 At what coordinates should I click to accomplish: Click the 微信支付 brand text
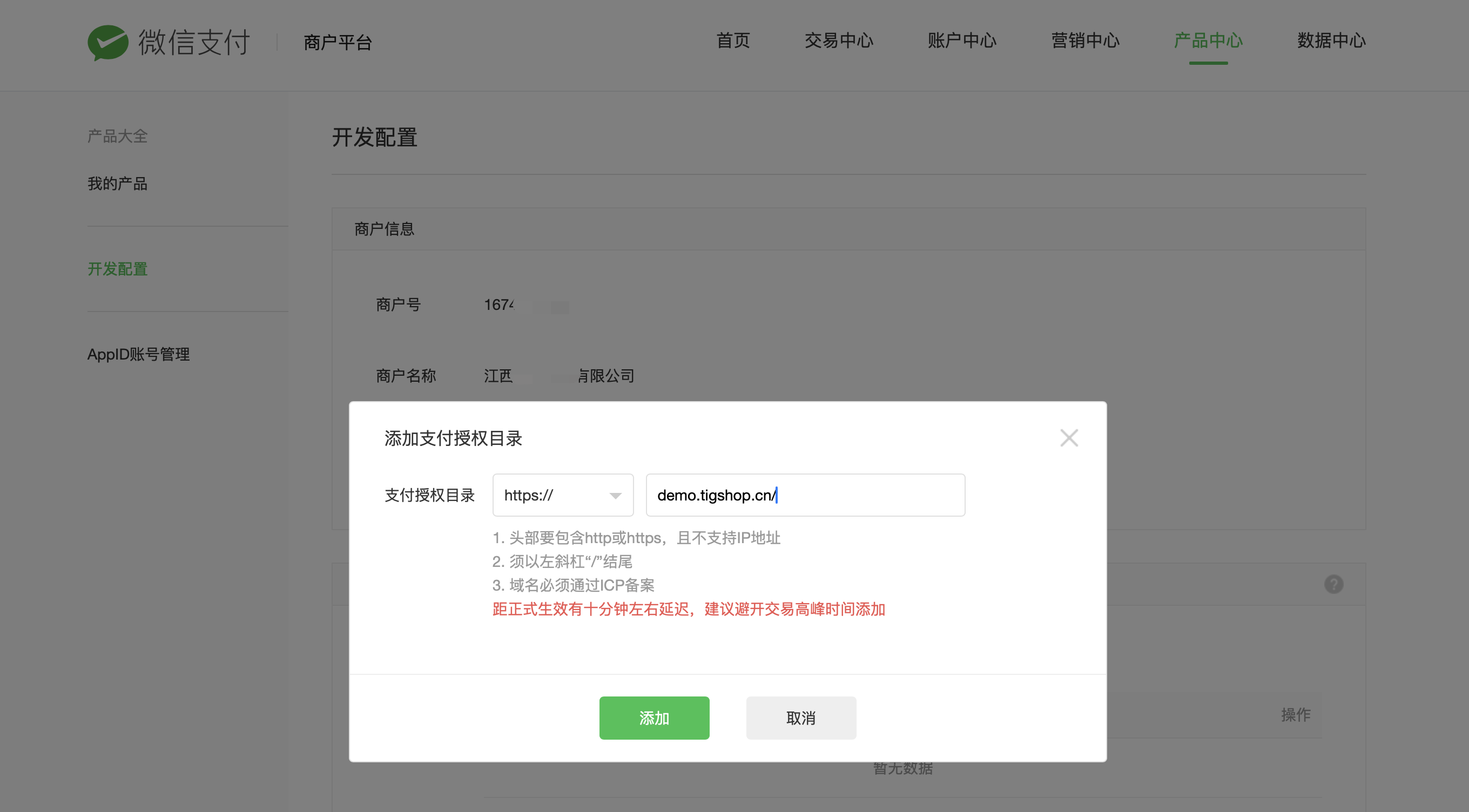(194, 43)
